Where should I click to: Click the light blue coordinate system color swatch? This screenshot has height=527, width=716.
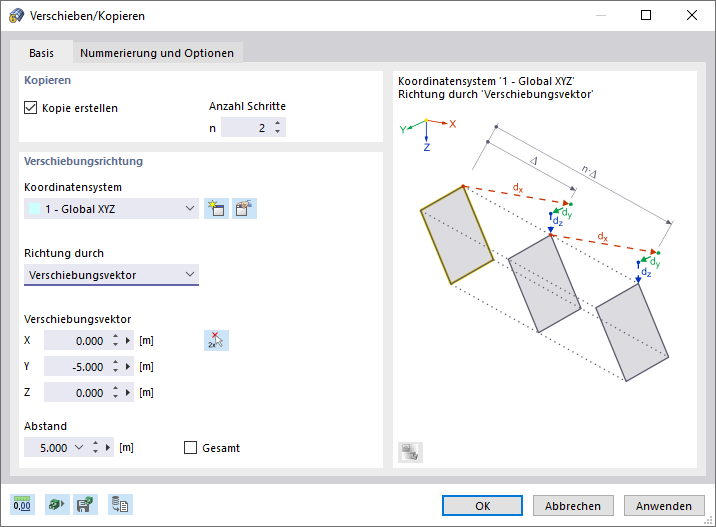(x=35, y=209)
